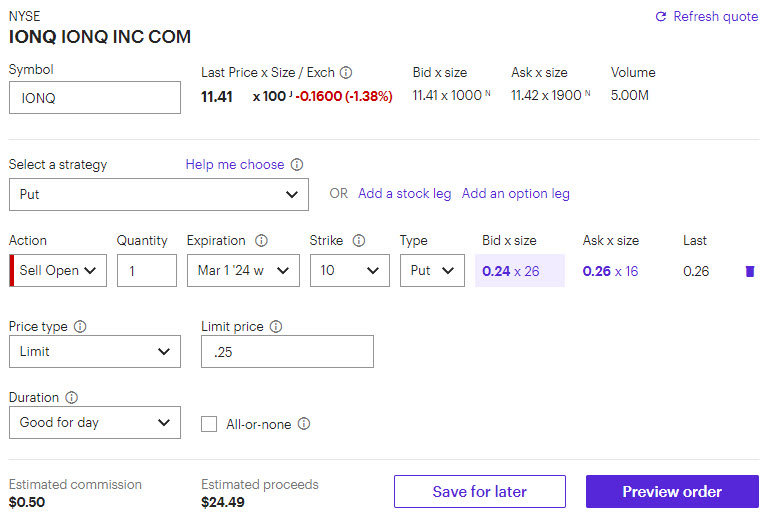
Task: Enable the All-or-none checkbox
Action: (x=209, y=424)
